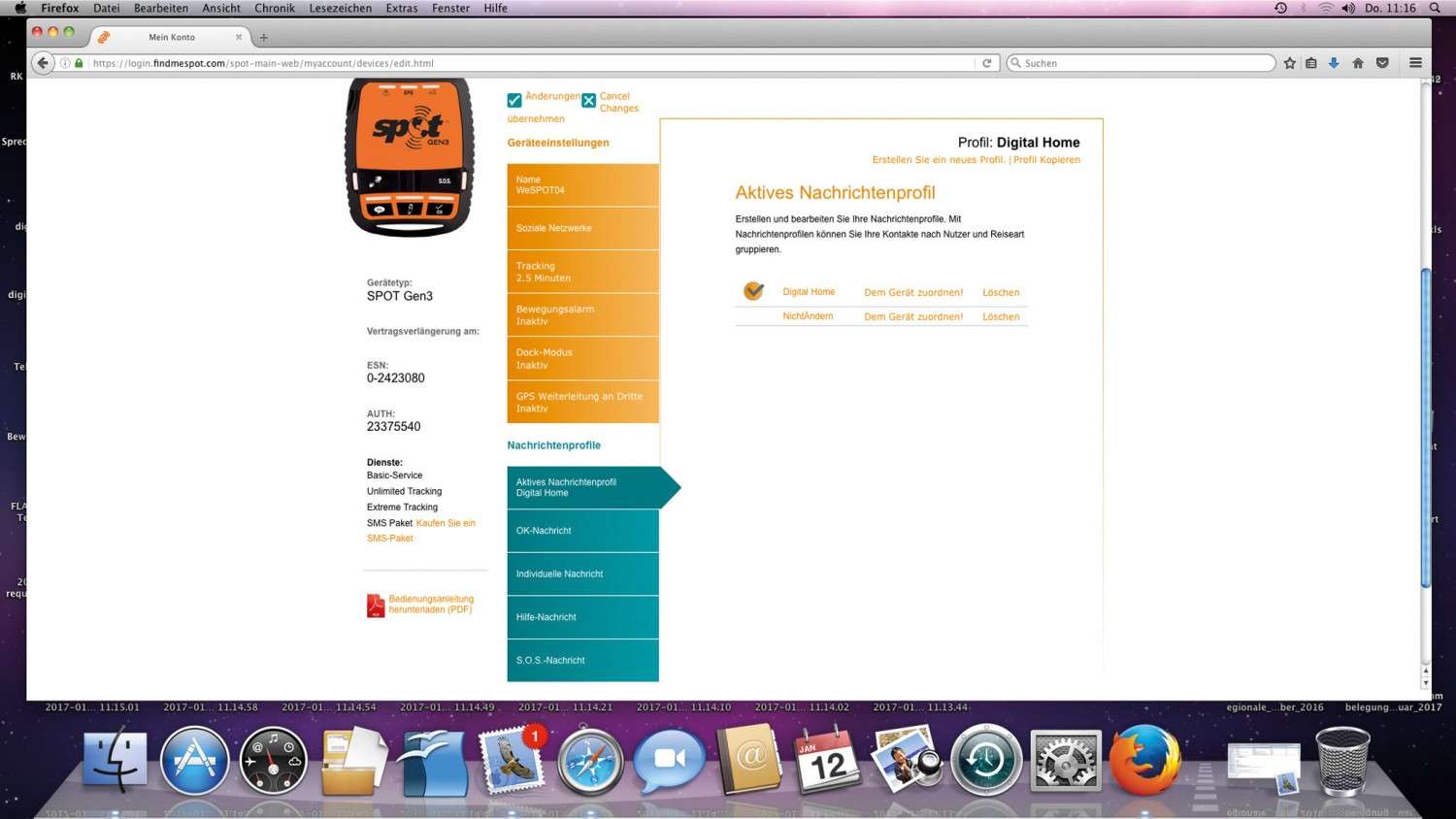Open Dock-Modus setting
This screenshot has height=819, width=1456.
coord(582,358)
